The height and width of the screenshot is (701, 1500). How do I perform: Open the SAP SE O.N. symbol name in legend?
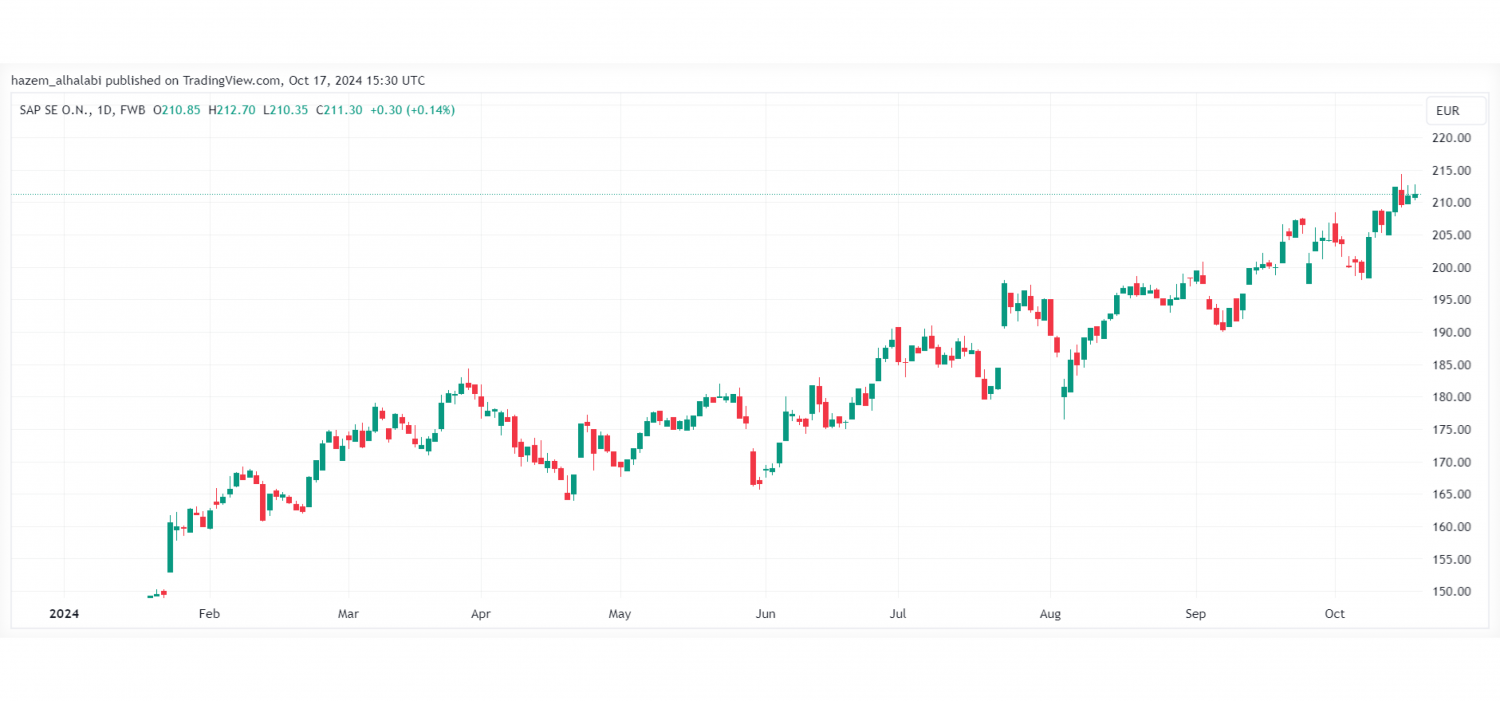pos(55,110)
